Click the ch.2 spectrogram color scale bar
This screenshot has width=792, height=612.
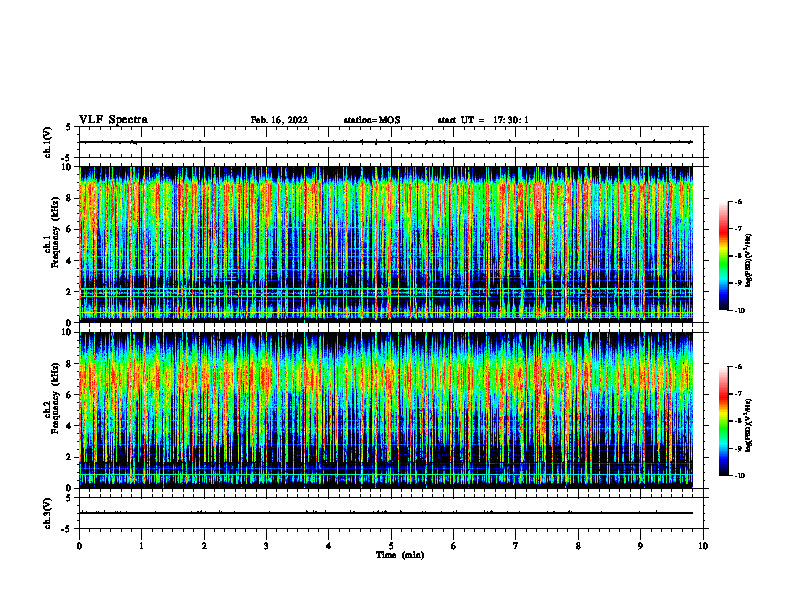click(x=723, y=421)
